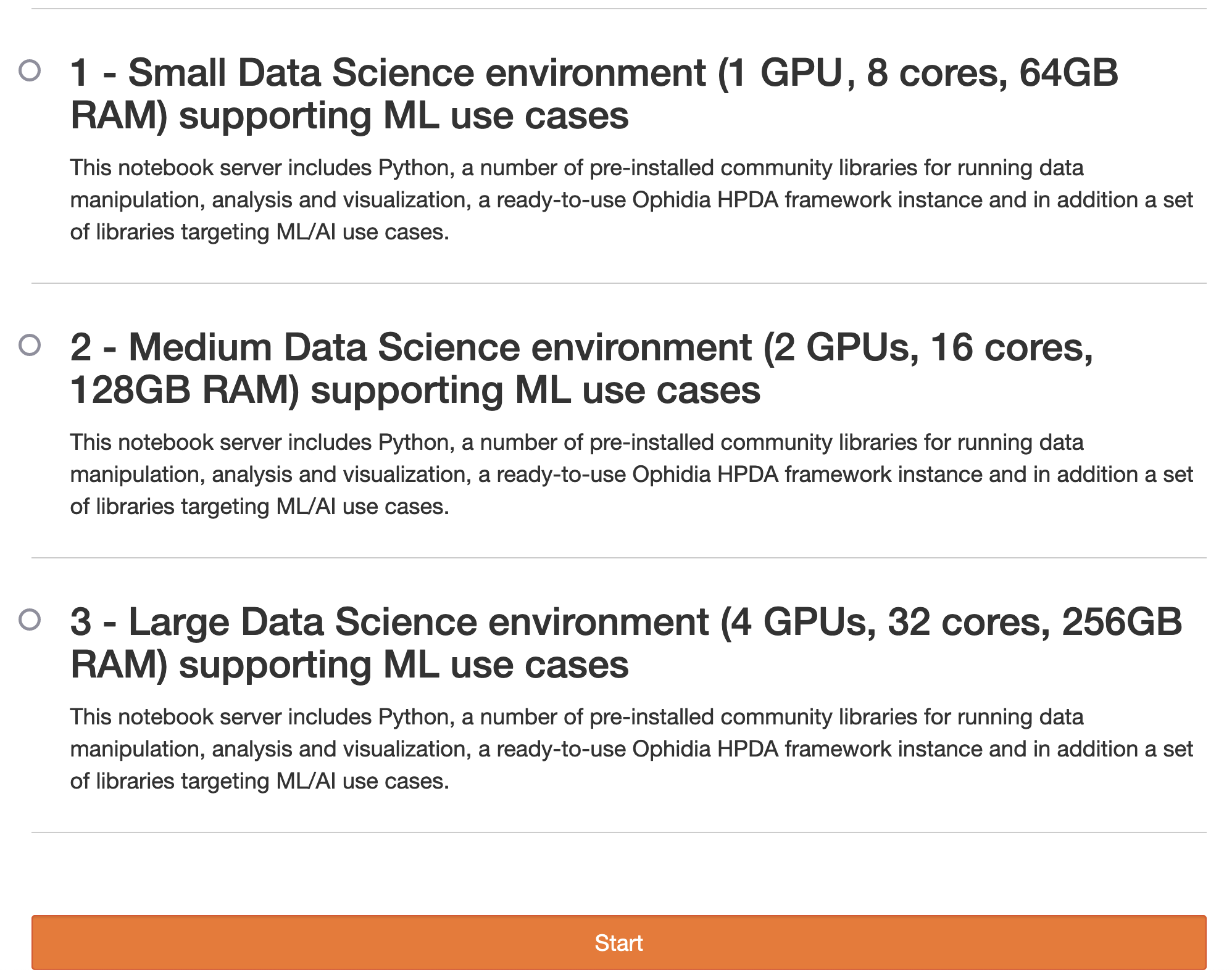Viewport: 1232px width, 970px height.
Task: Click 'Ophidia HPDA' in the Medium environment description
Action: point(705,475)
